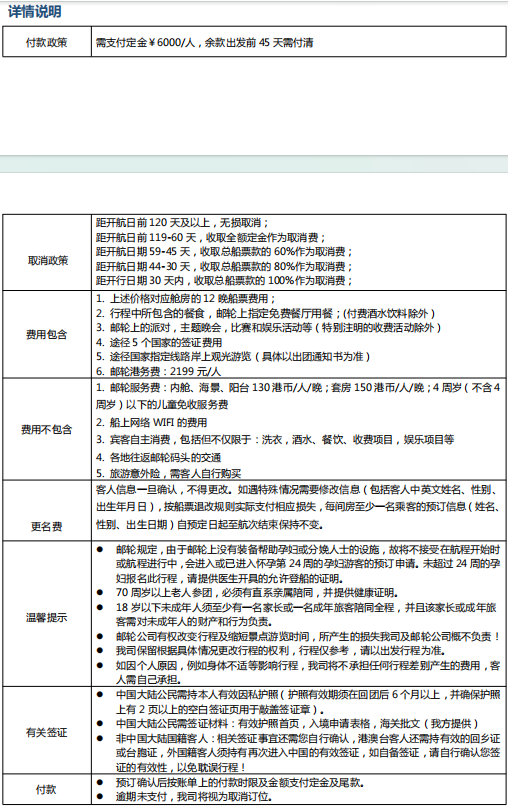Image resolution: width=508 pixels, height=810 pixels.
Task: Select the 更名费 row label
Action: [x=47, y=526]
